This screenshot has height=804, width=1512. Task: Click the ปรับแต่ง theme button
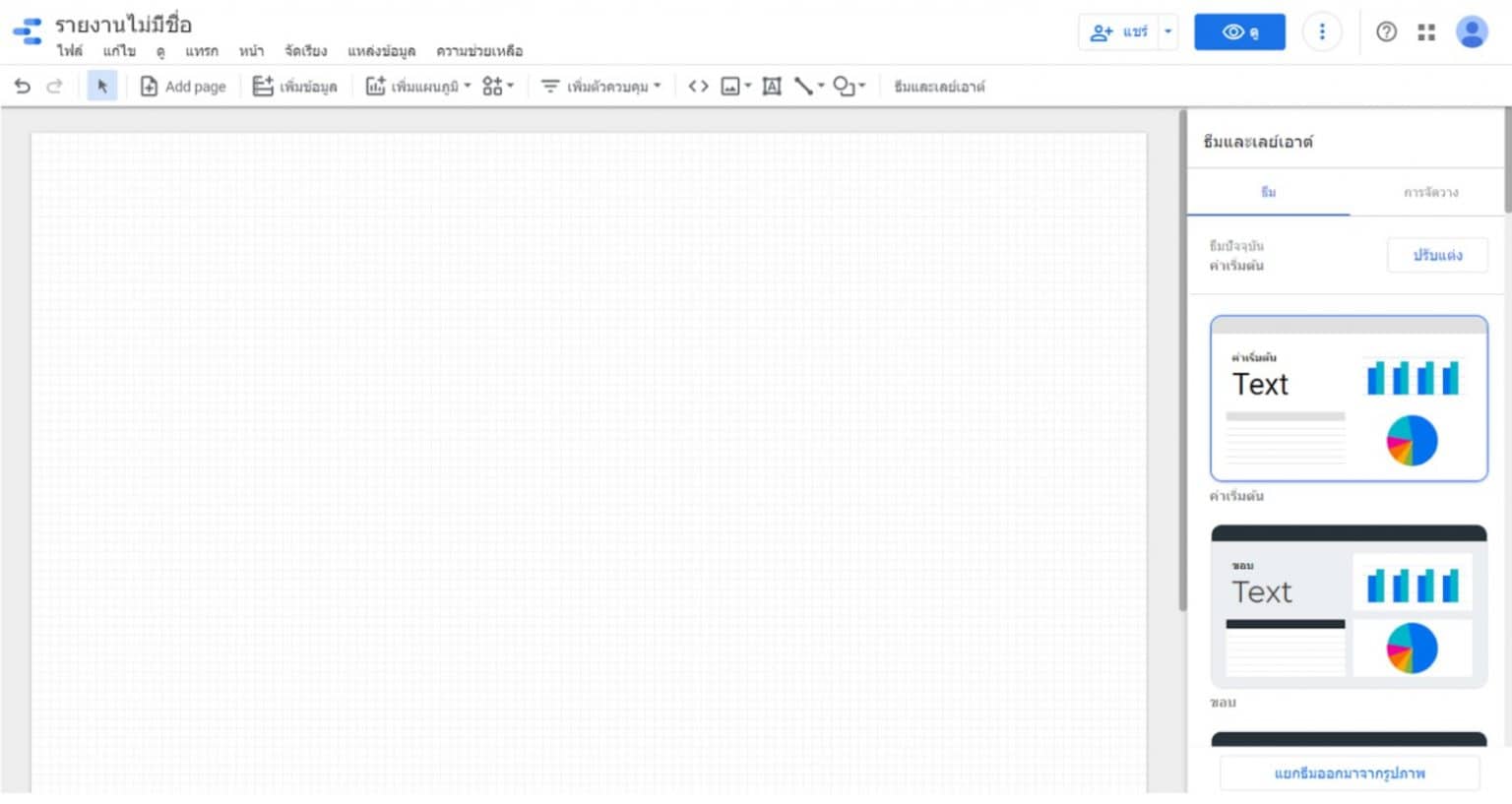(1437, 255)
